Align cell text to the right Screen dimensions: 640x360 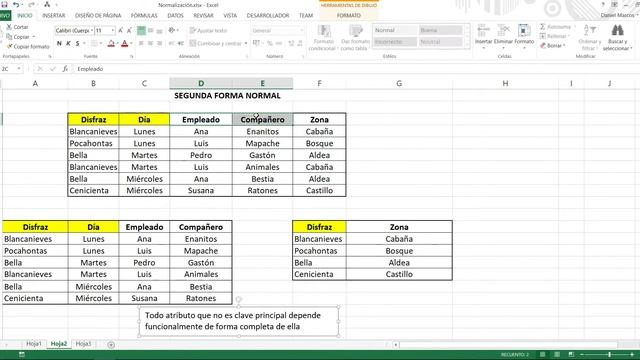tap(160, 43)
